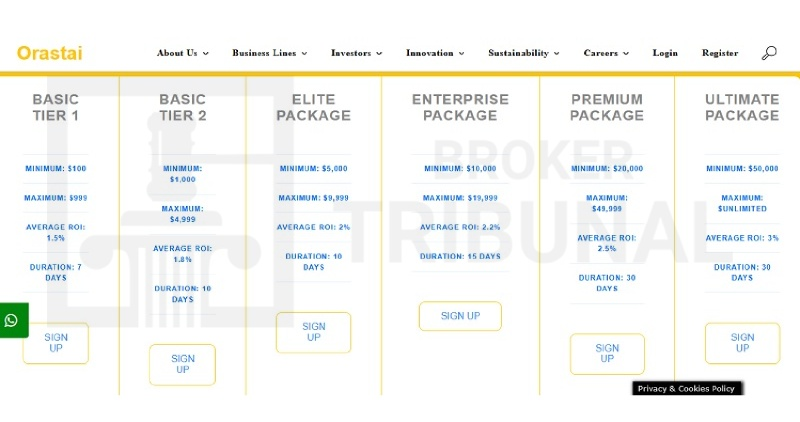Image resolution: width=800 pixels, height=422 pixels.
Task: Click the Elite Package heading
Action: click(314, 107)
